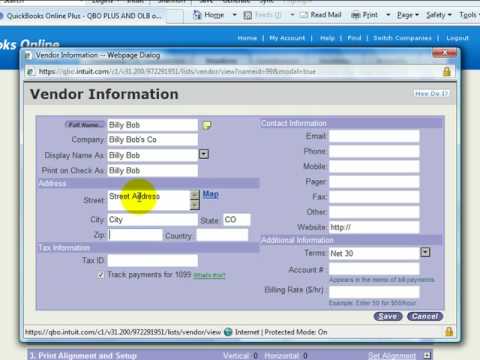Open the Print dropdown arrow
Screen dimensions: 480x360
click(388, 15)
